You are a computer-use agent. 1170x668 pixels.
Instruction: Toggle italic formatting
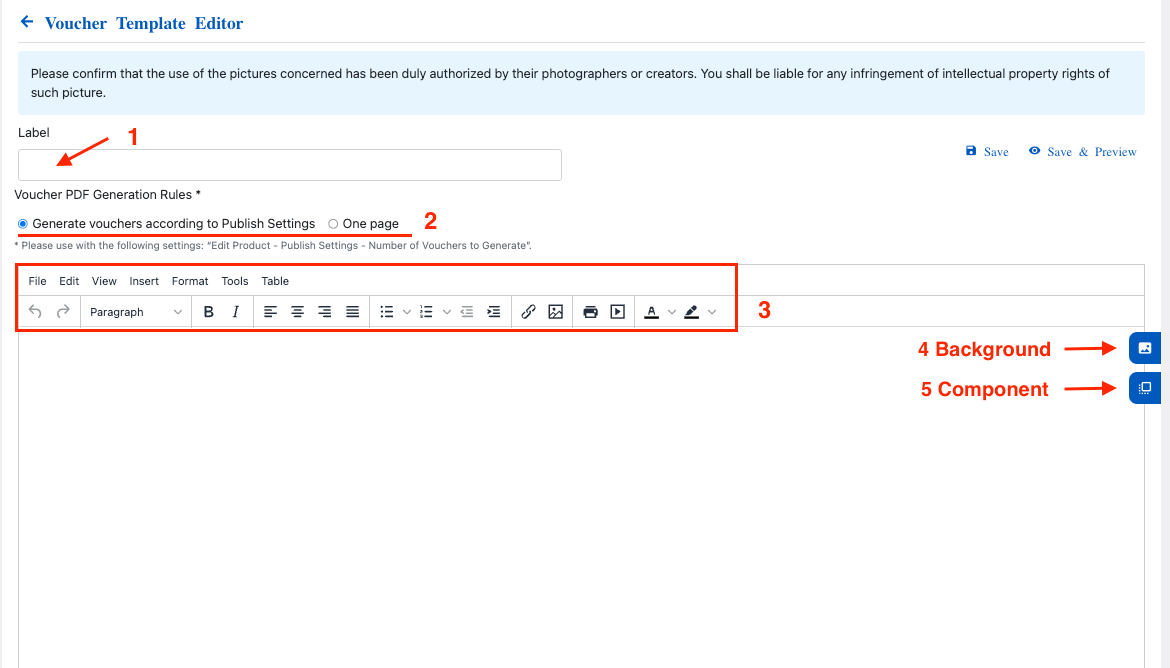[x=236, y=311]
